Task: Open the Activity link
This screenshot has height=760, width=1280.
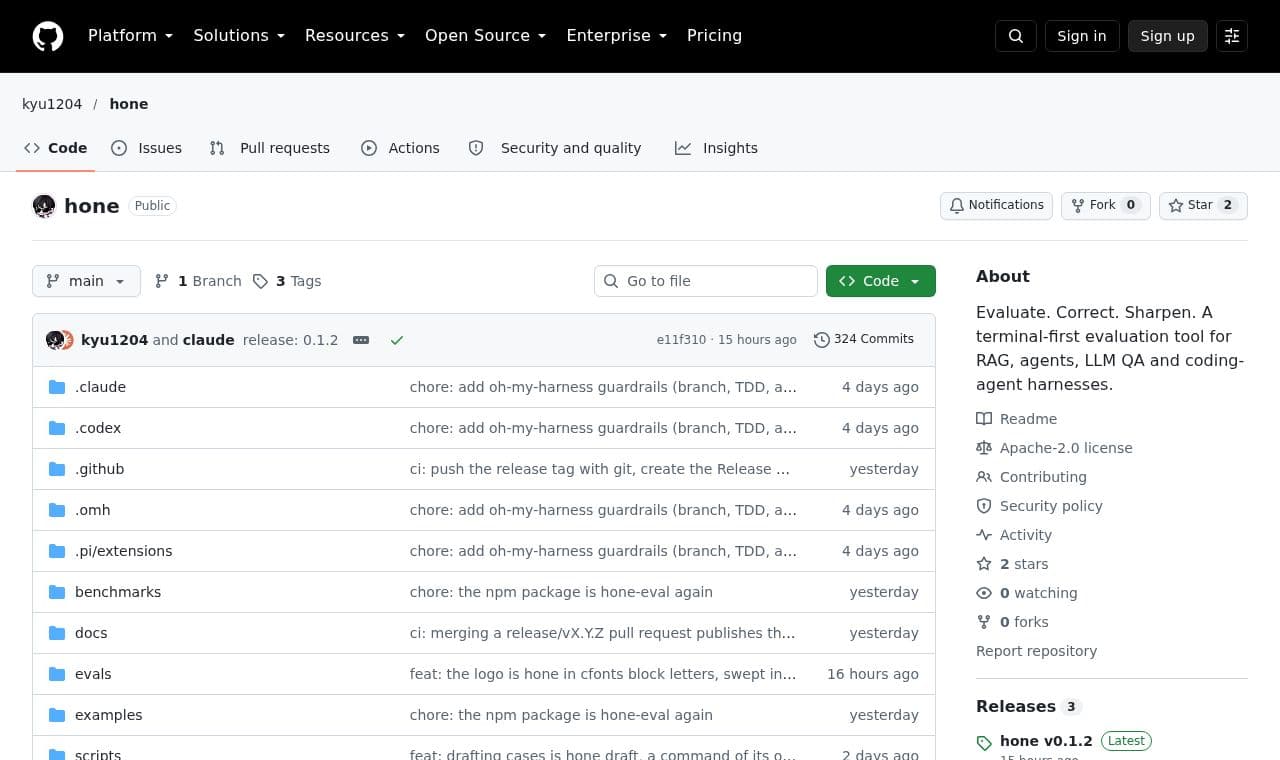Action: coord(1015,535)
